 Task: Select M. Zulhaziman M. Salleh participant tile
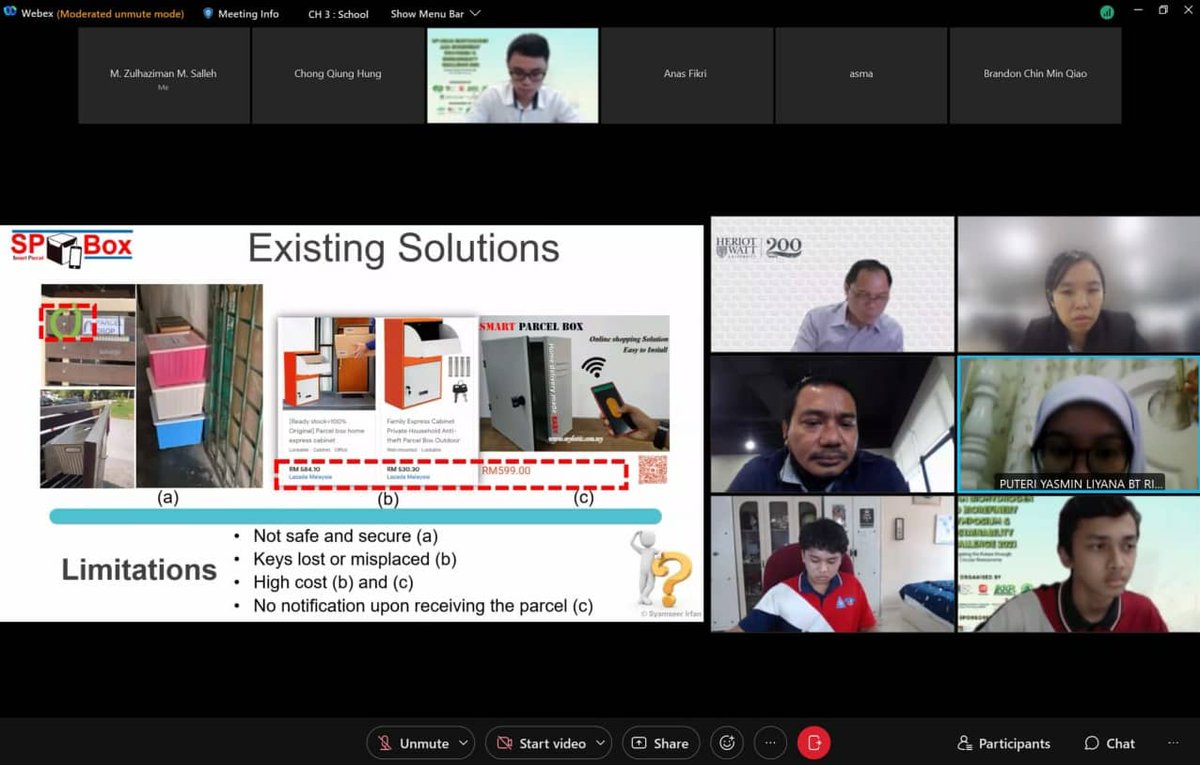pos(164,75)
